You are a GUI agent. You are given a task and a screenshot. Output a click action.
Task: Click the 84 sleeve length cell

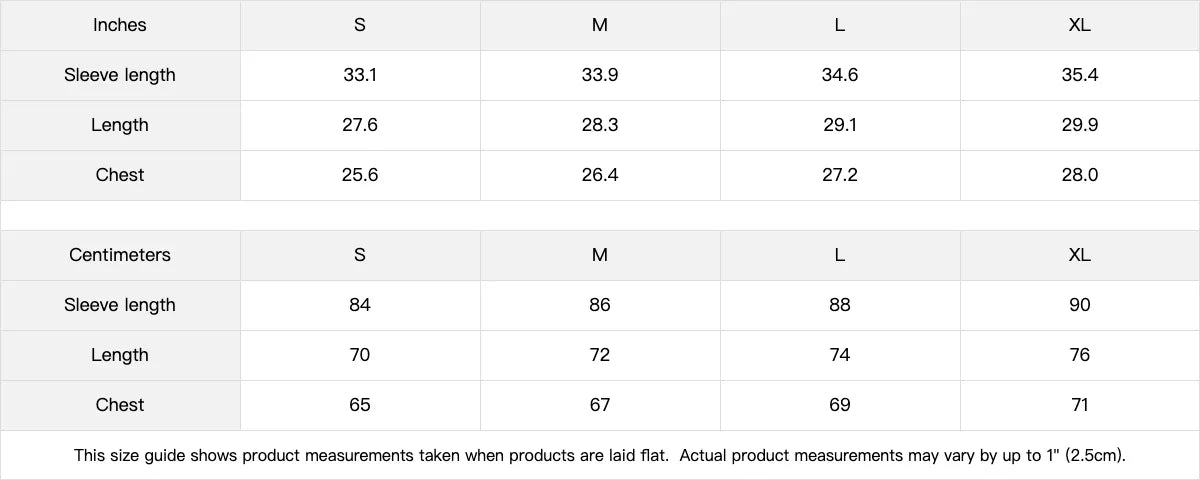(x=360, y=305)
